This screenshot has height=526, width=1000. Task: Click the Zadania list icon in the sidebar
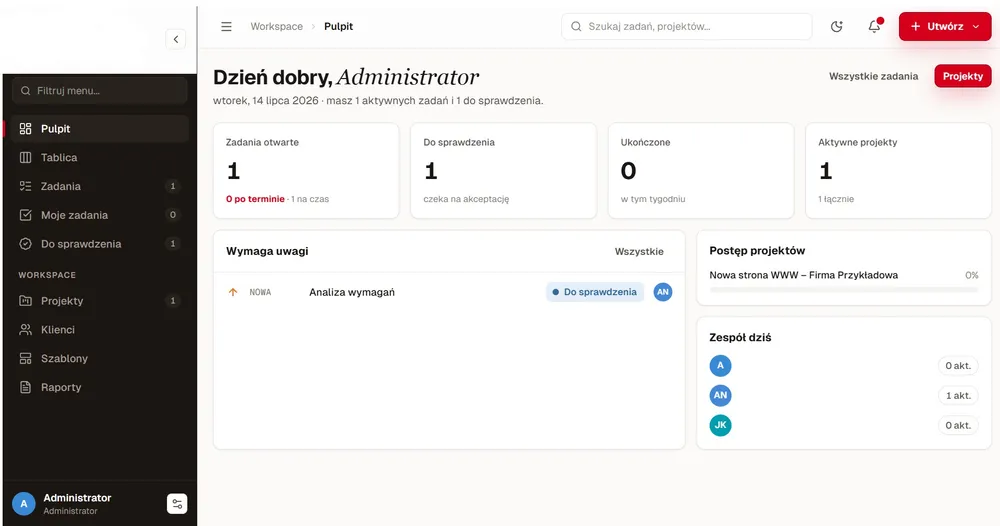26,186
